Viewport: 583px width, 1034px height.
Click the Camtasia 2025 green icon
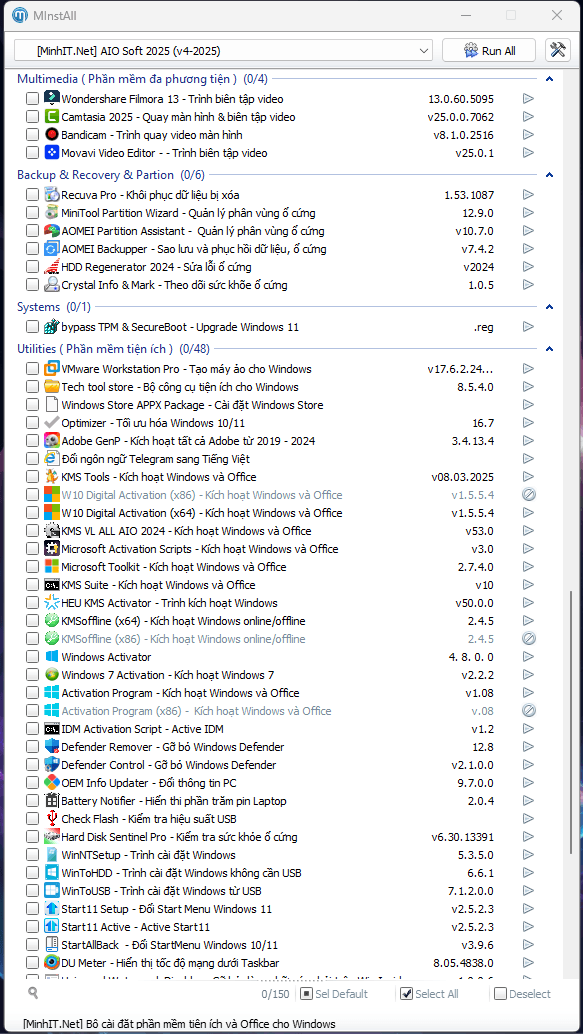[51, 117]
